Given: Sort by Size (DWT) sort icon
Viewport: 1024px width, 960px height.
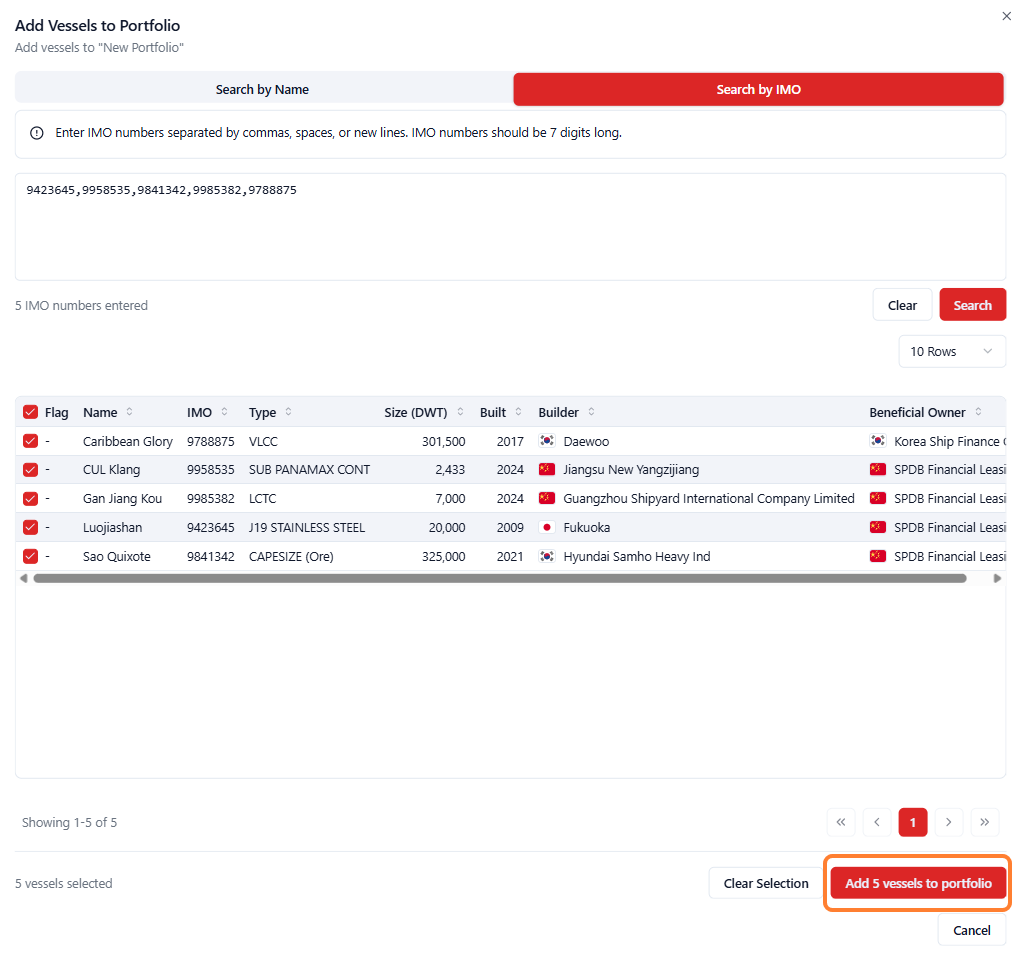Looking at the screenshot, I should coord(460,412).
